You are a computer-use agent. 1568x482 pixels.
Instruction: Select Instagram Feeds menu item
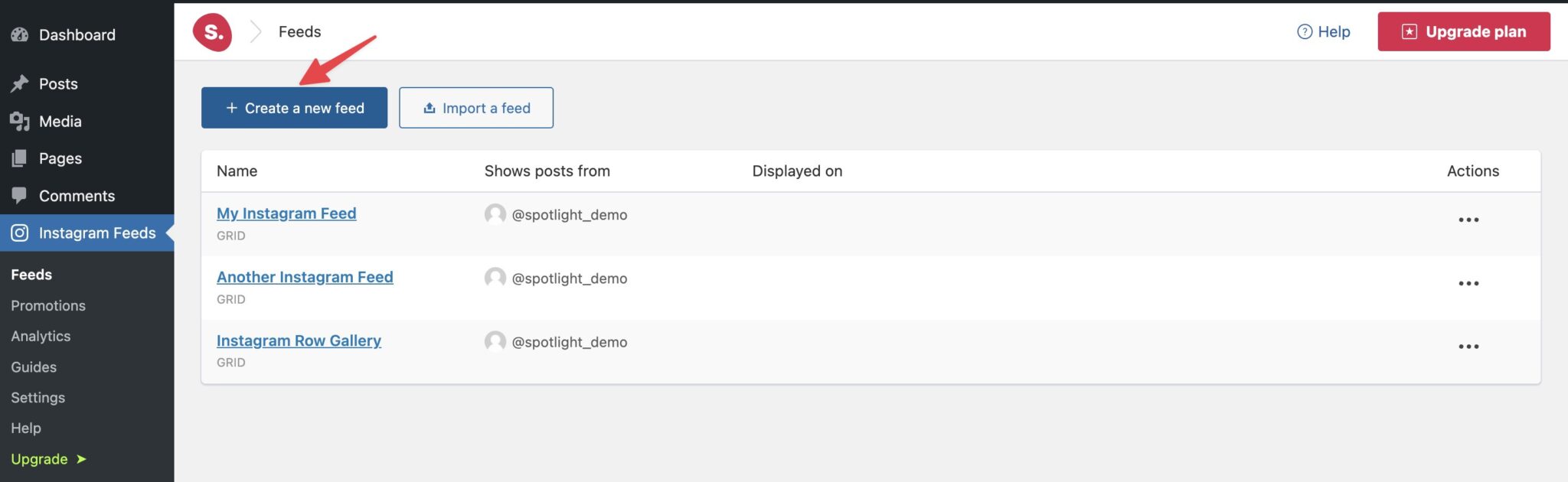87,233
